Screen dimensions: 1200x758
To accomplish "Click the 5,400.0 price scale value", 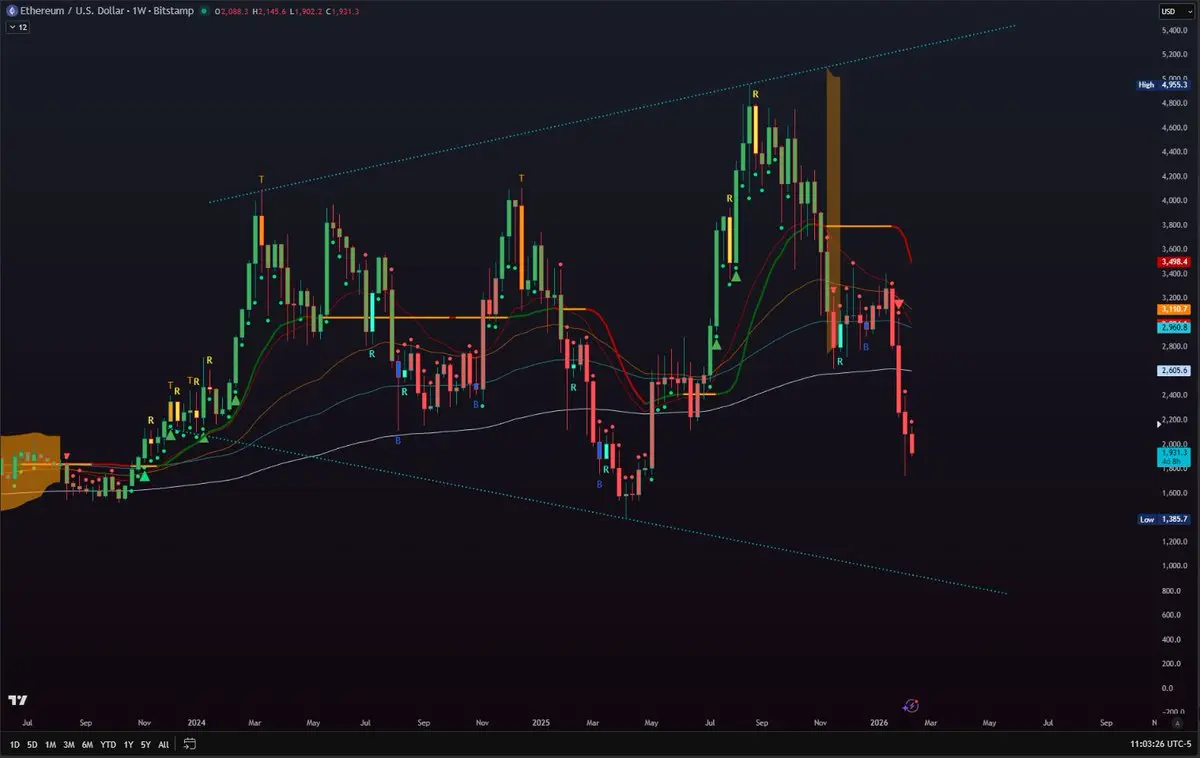I will coord(1174,30).
